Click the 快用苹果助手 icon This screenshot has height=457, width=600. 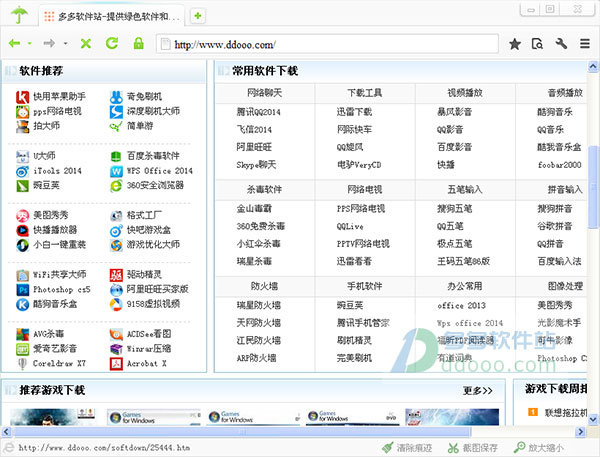click(22, 97)
